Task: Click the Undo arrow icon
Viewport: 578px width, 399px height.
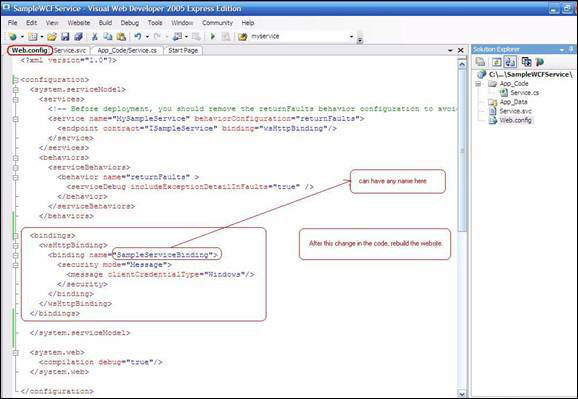Action: click(138, 37)
